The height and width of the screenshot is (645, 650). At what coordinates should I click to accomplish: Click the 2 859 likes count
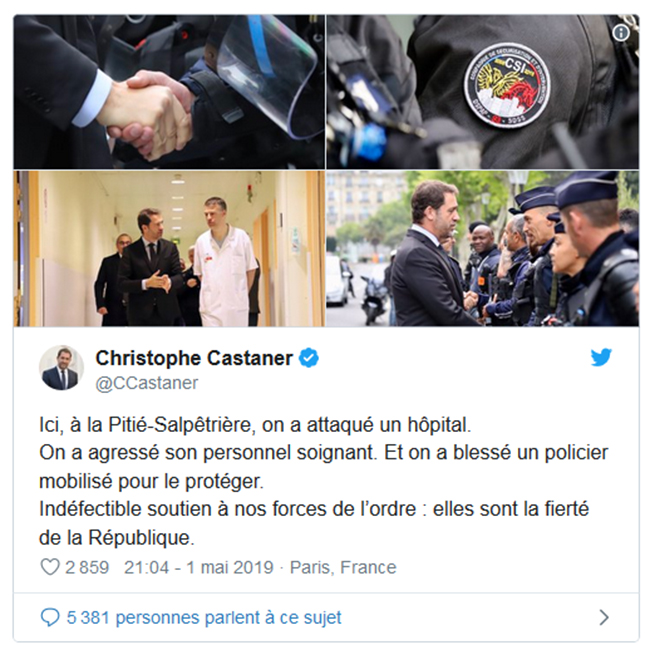click(87, 567)
